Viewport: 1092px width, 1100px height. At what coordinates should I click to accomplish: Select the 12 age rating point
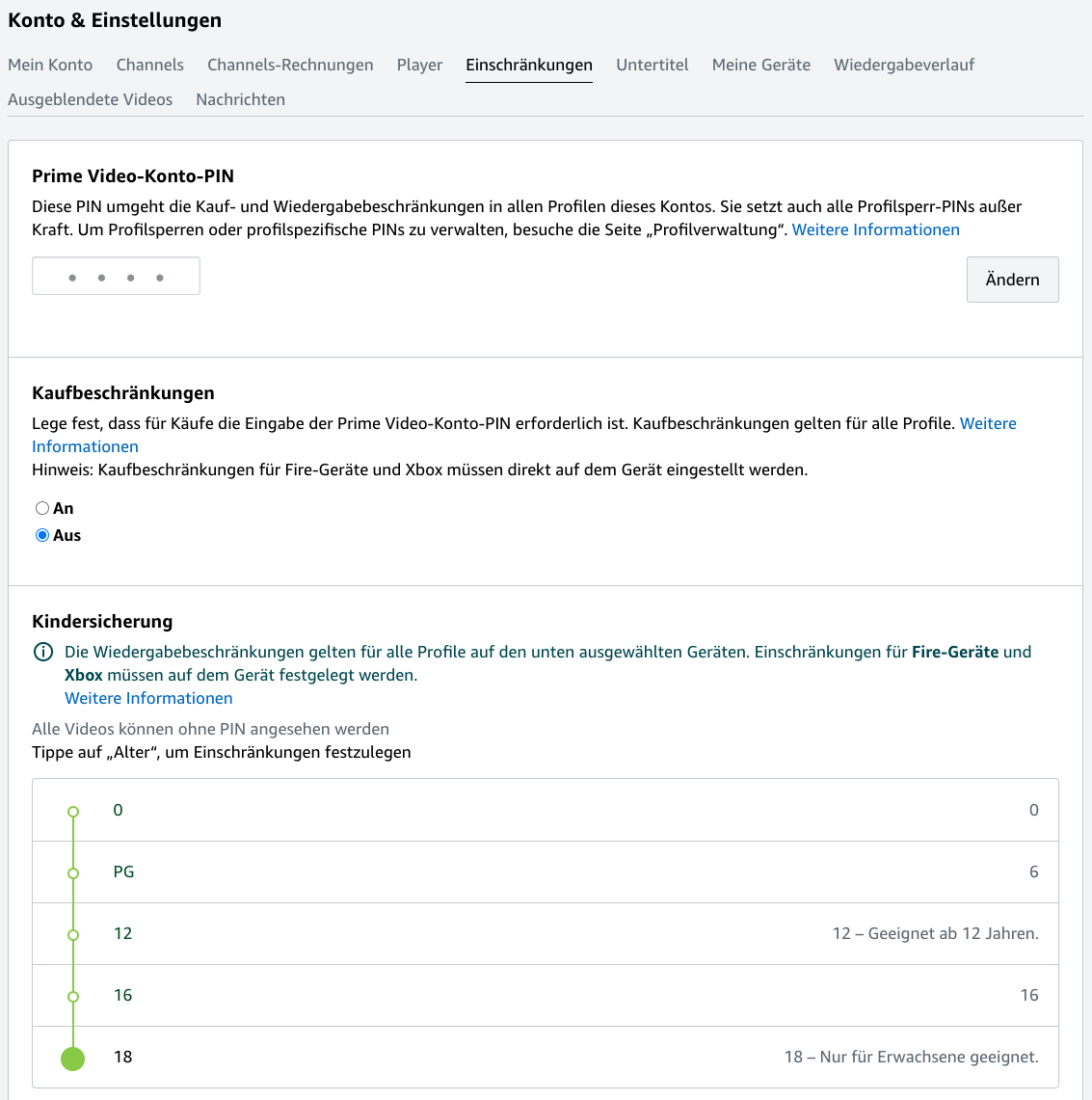click(x=73, y=935)
